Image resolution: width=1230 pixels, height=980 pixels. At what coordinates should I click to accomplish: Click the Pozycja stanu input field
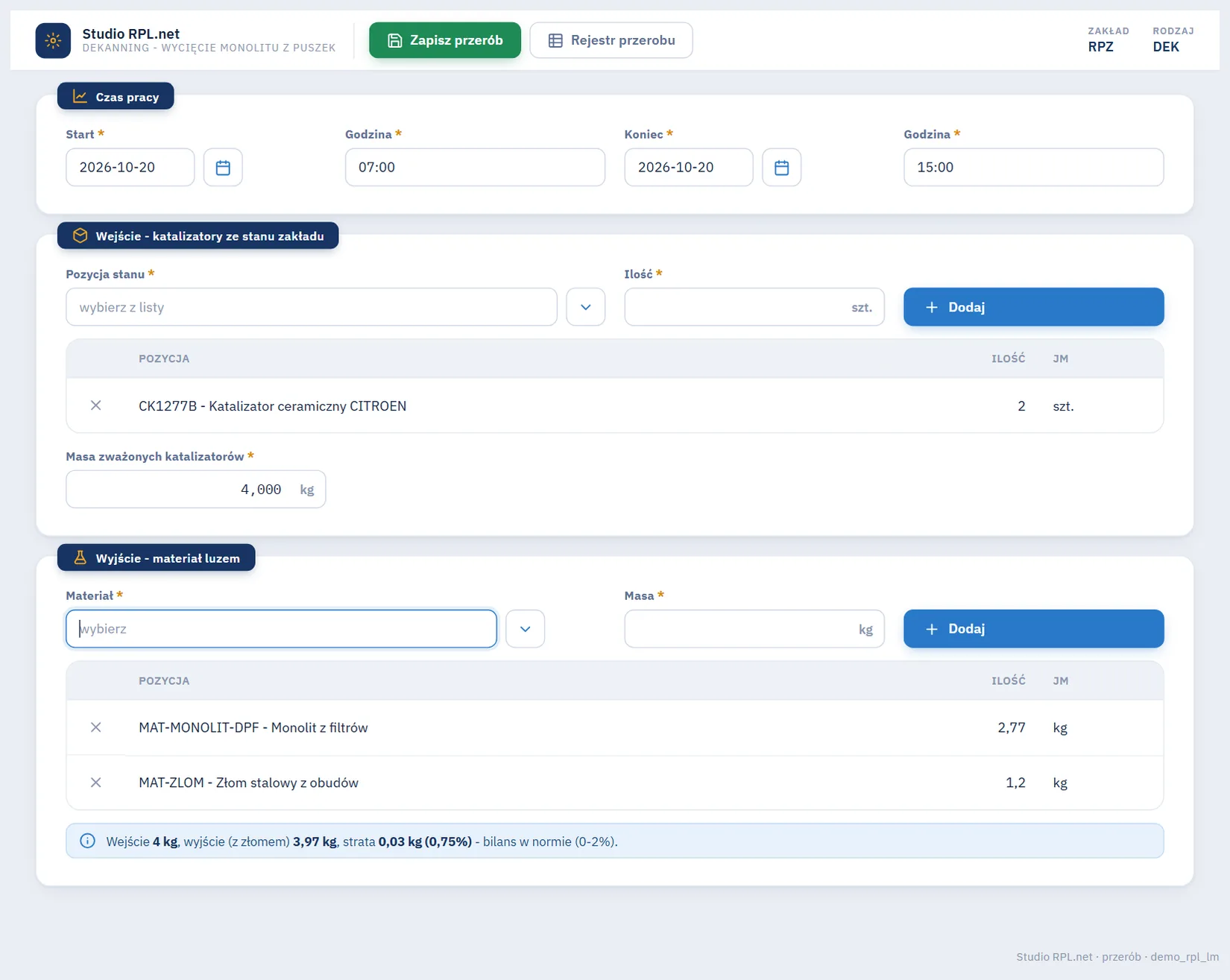[x=312, y=307]
